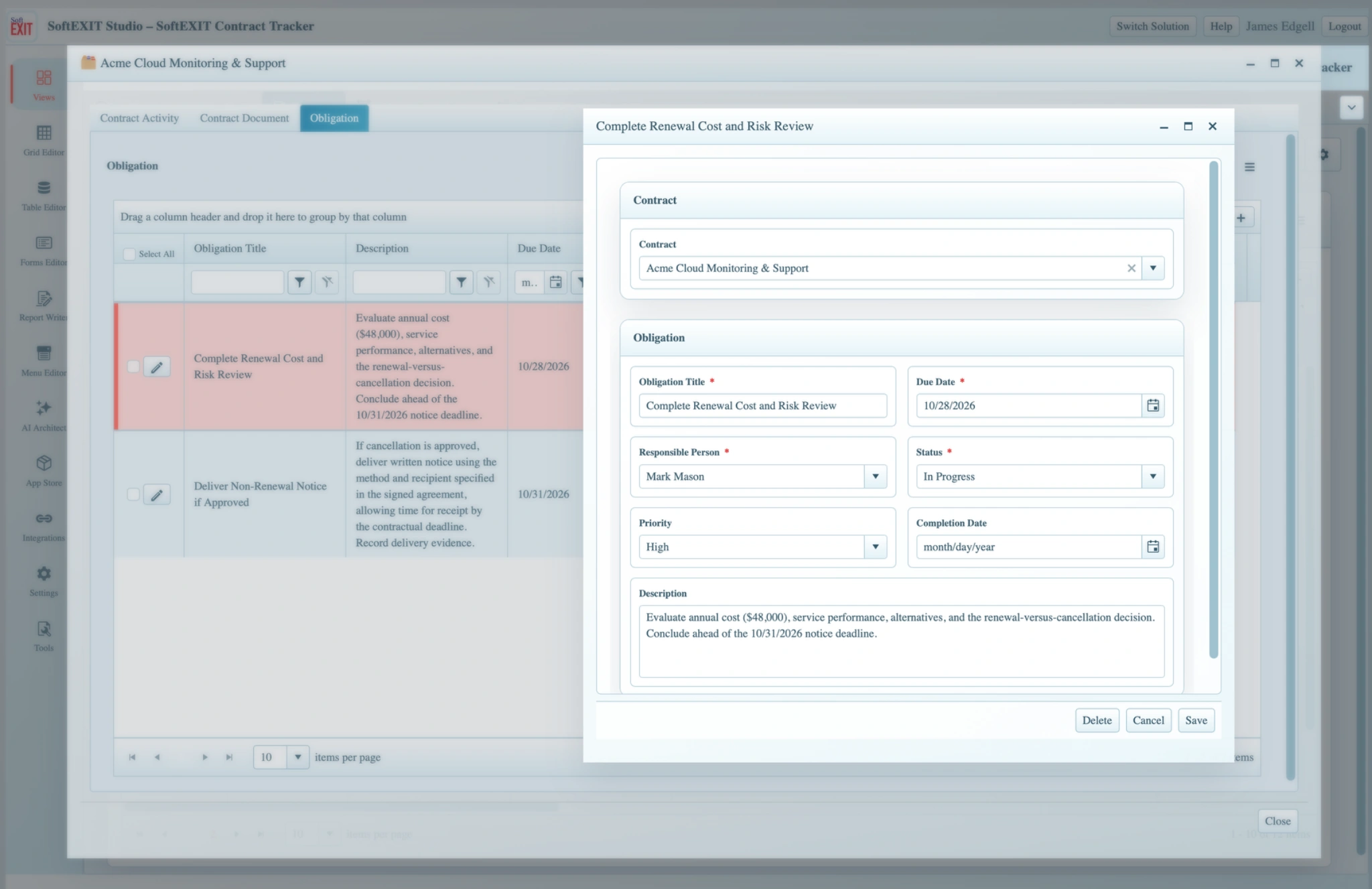Sort by Due Date column header
This screenshot has height=889, width=1372.
pyautogui.click(x=539, y=249)
